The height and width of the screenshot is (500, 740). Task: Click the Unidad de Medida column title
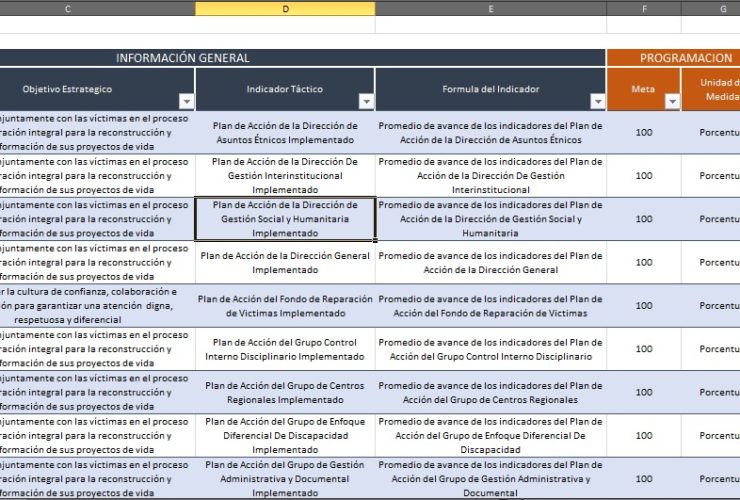[719, 89]
